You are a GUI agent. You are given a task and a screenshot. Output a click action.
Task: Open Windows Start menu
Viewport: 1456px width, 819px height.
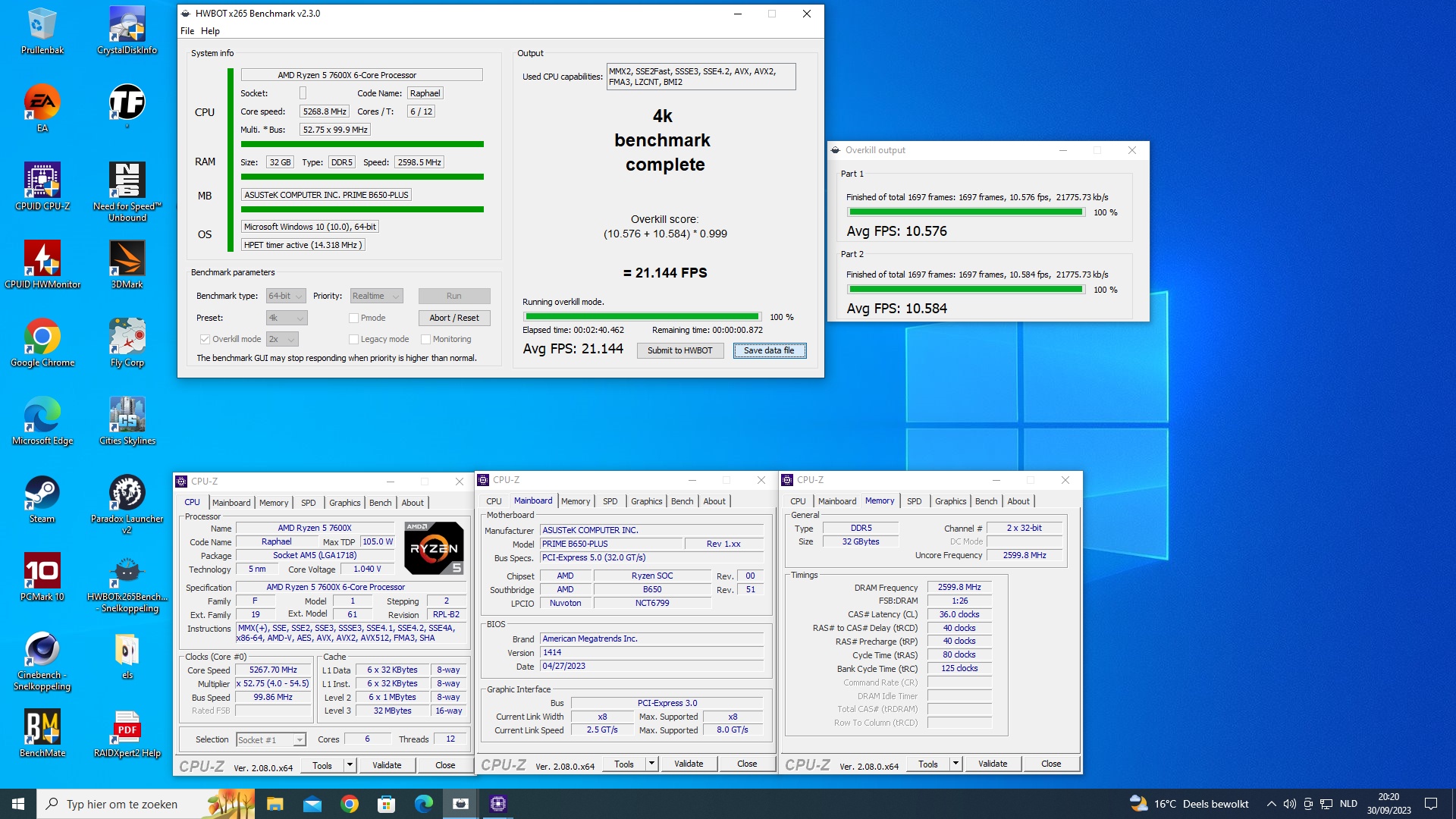coord(18,804)
